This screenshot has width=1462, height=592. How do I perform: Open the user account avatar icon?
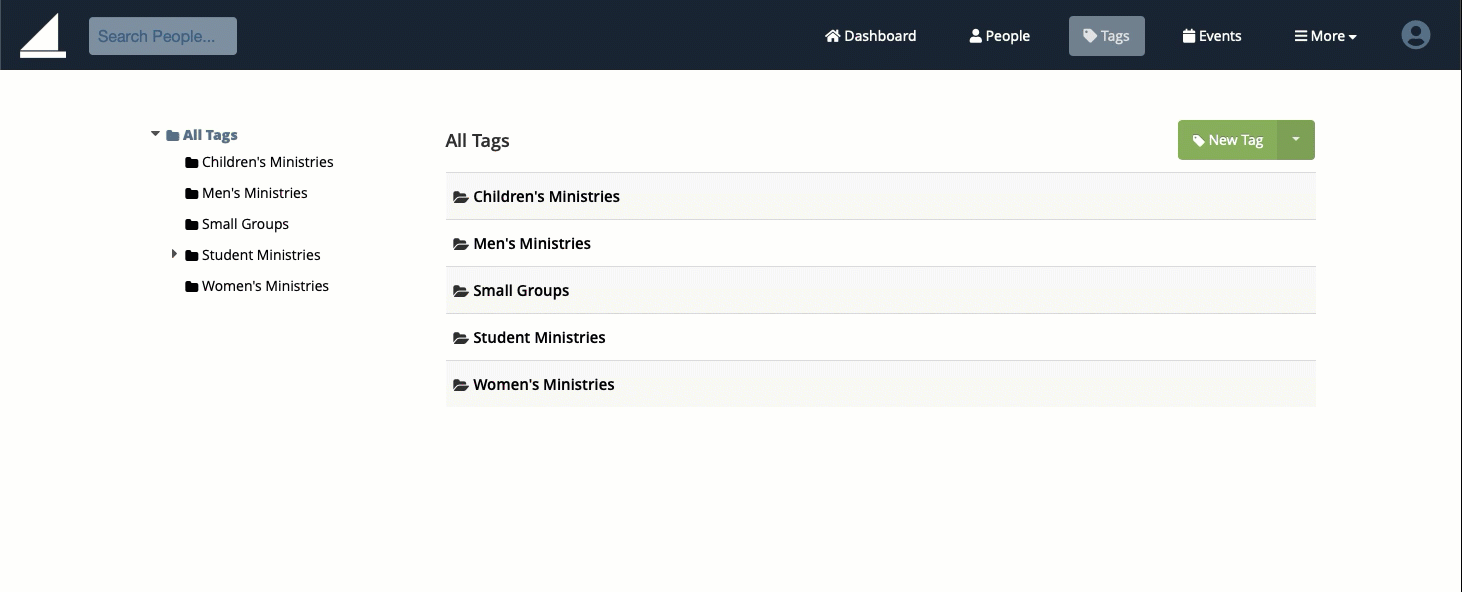(1416, 34)
